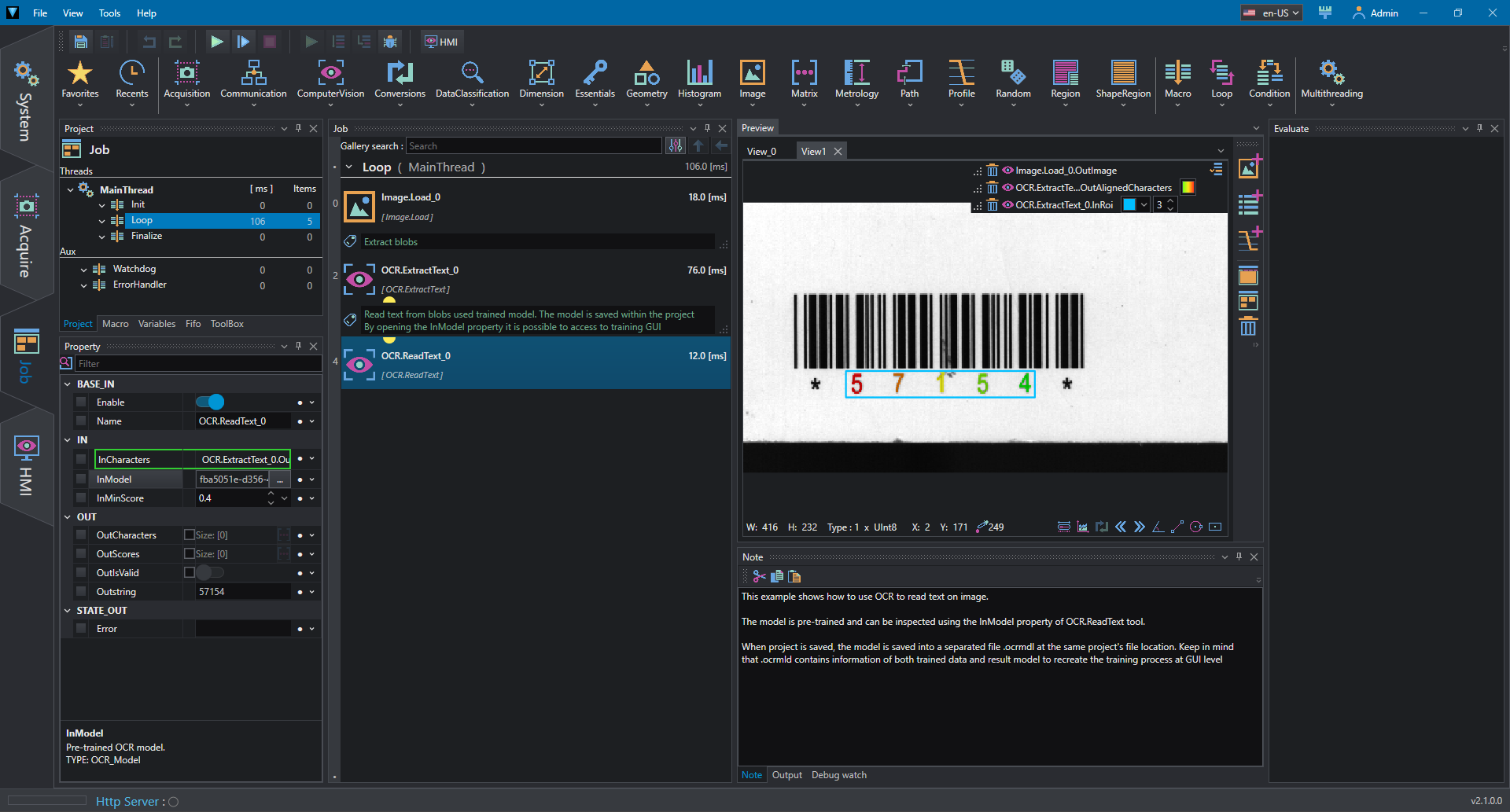Image resolution: width=1510 pixels, height=812 pixels.
Task: Click inside the Gallery search field
Action: [535, 145]
